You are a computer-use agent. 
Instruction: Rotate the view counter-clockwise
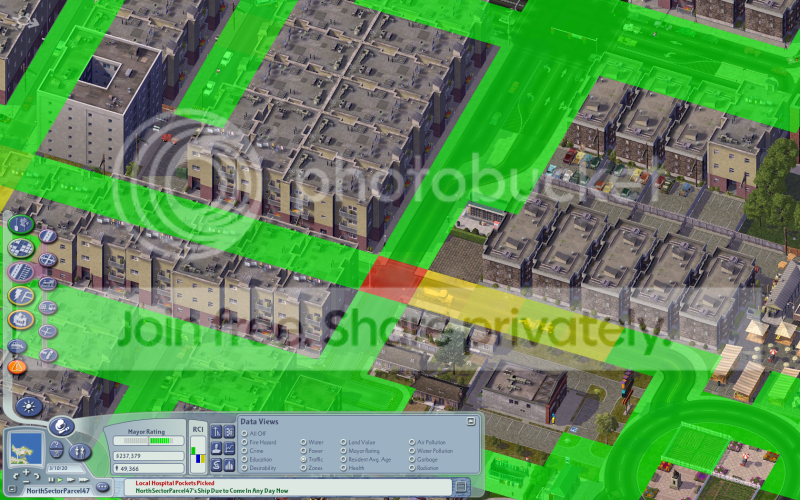pos(16,477)
